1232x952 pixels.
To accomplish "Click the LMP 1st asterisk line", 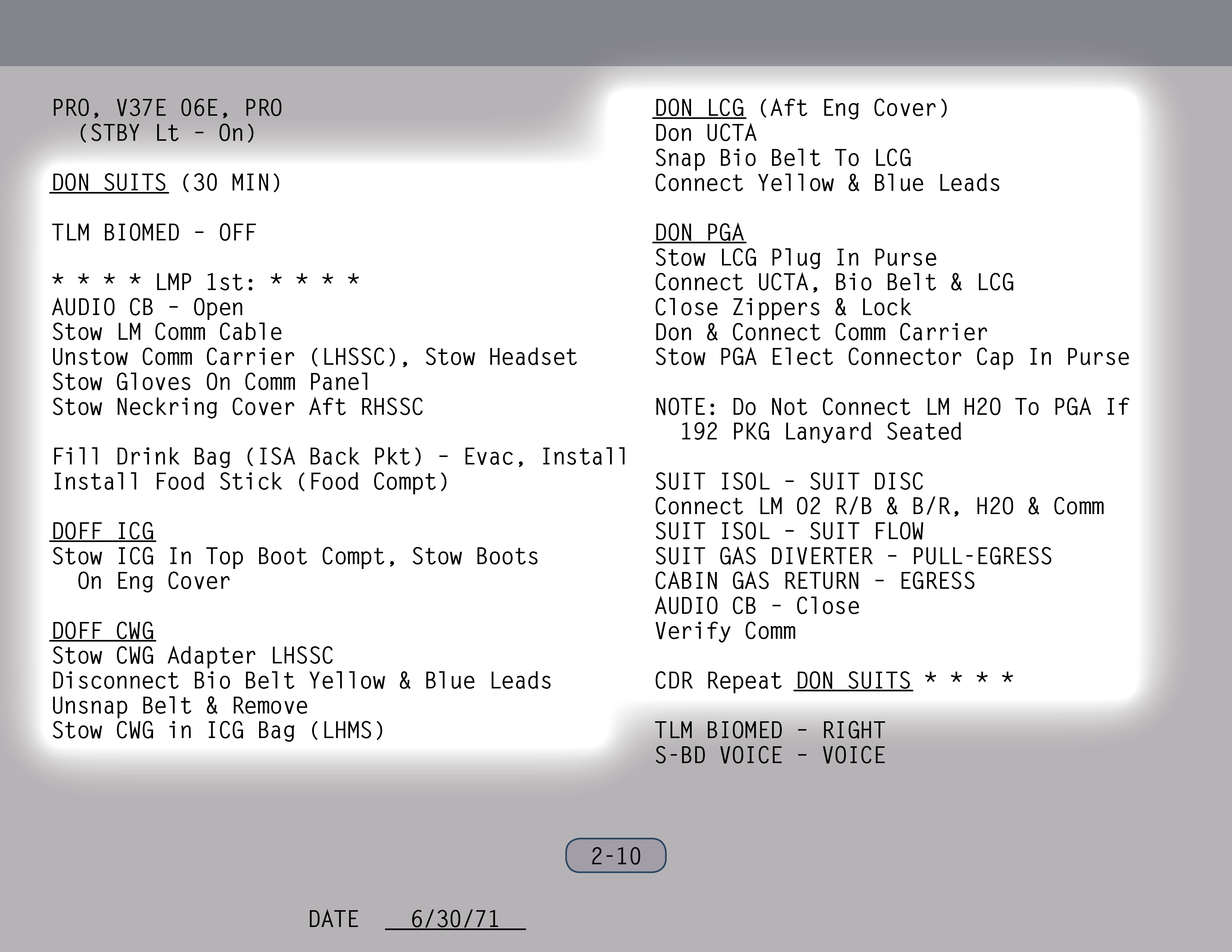I will pos(205,281).
